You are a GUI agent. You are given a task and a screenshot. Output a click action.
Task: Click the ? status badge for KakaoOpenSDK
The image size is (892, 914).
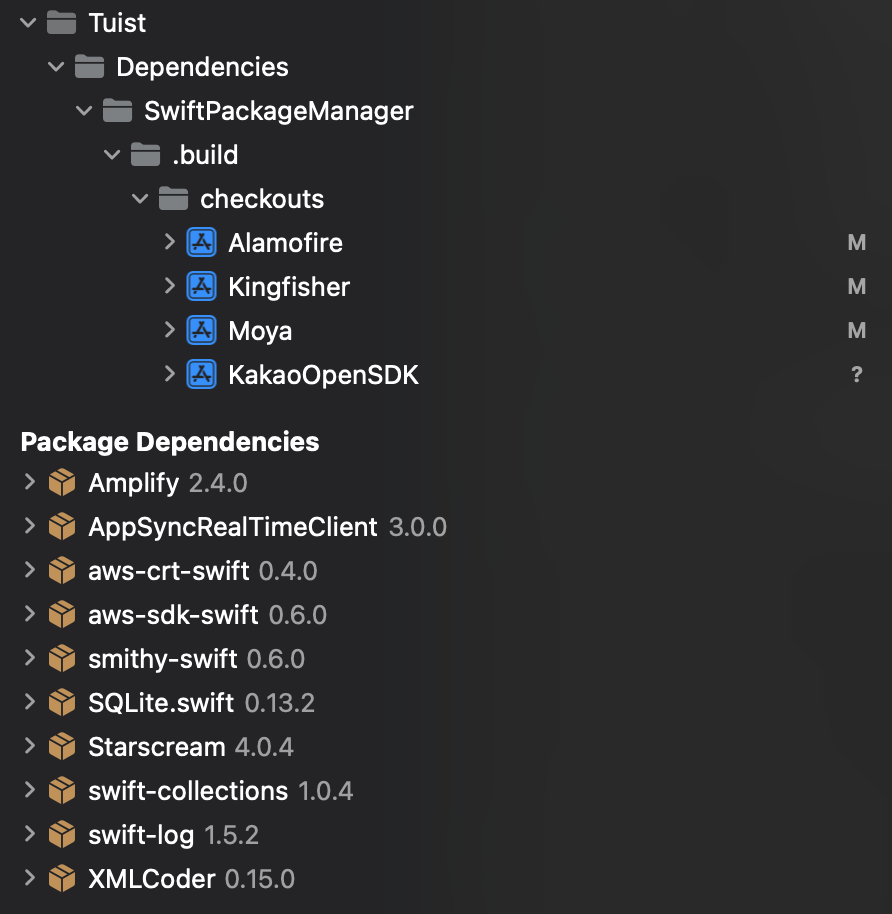(856, 375)
